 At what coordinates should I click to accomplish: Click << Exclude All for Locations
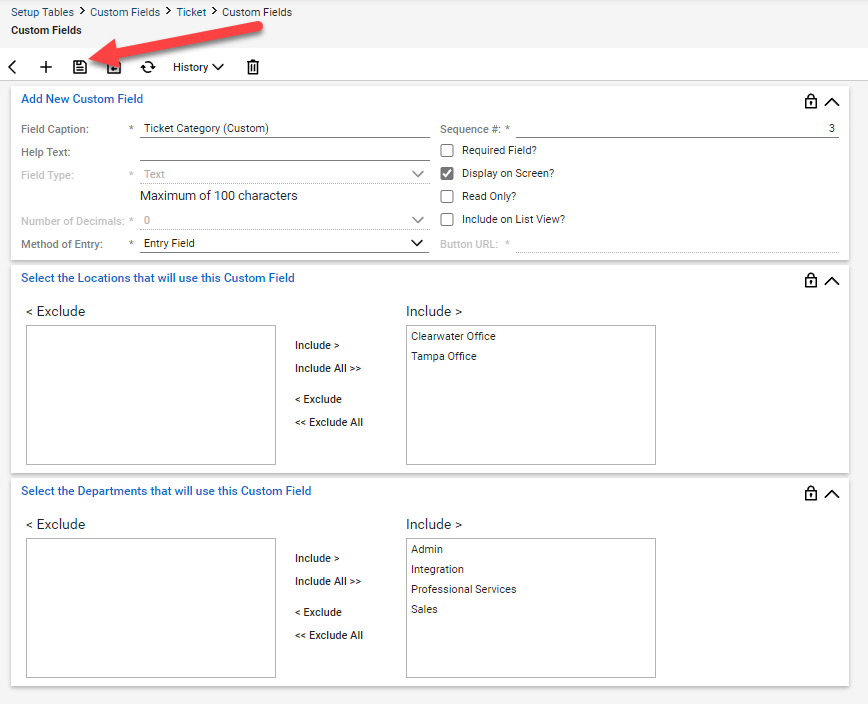click(329, 422)
